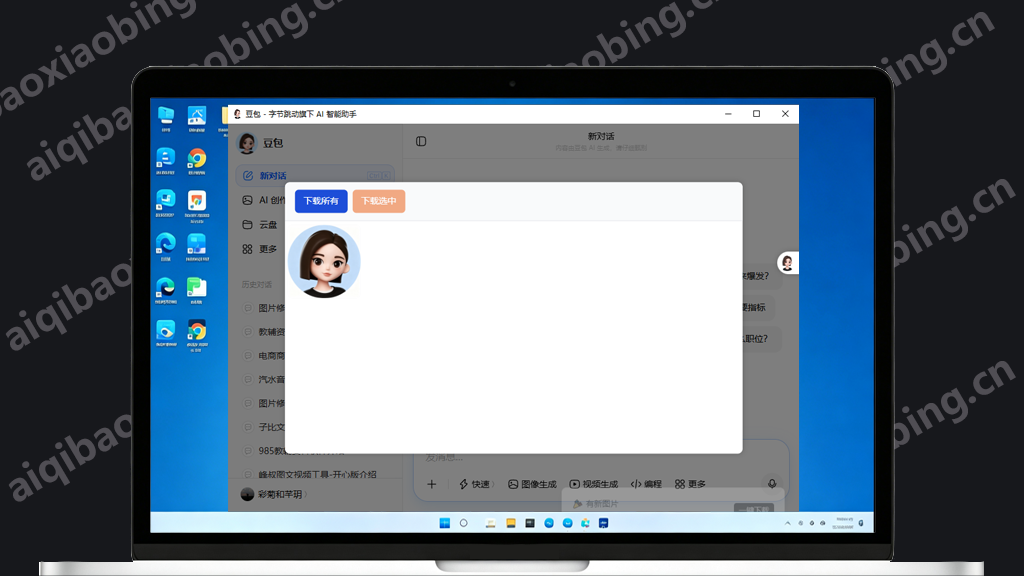
Task: Open the Windows Start menu
Action: click(x=445, y=523)
